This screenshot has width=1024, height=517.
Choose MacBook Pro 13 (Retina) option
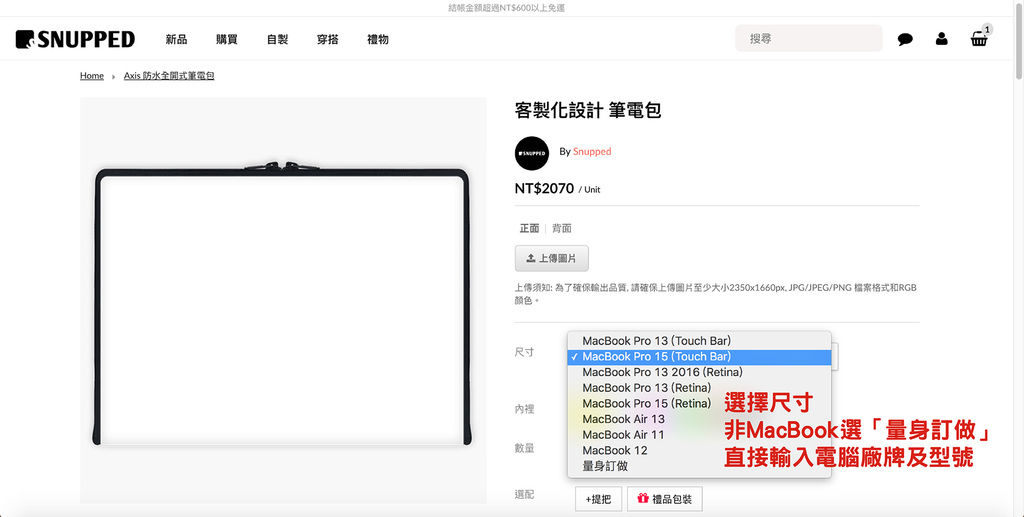(699, 388)
